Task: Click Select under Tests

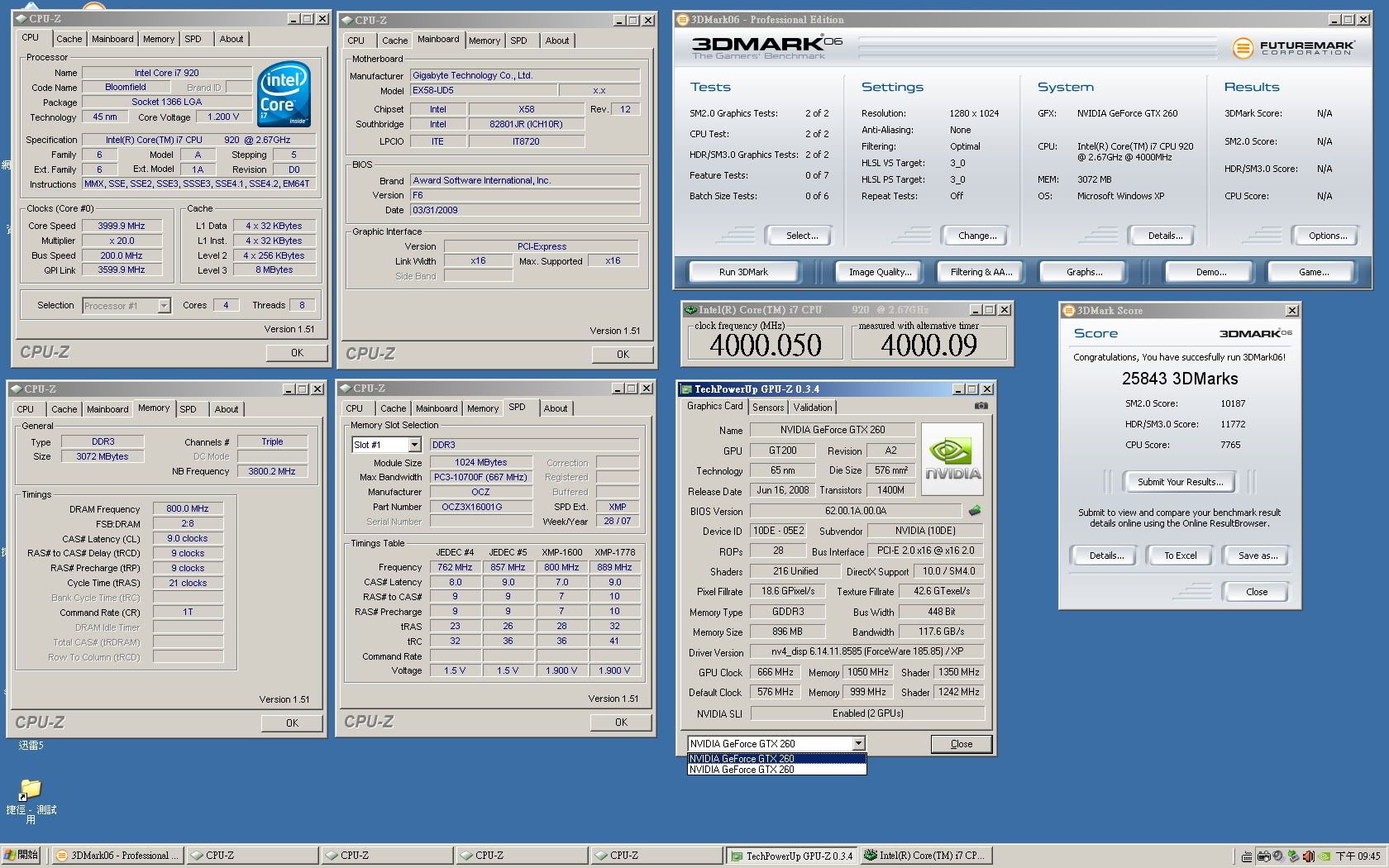Action: point(801,236)
